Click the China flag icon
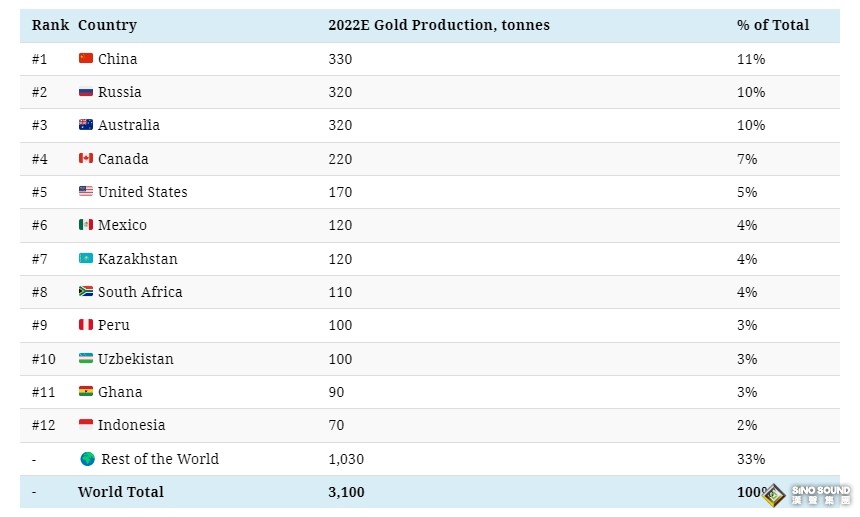This screenshot has width=860, height=517. pos(86,59)
